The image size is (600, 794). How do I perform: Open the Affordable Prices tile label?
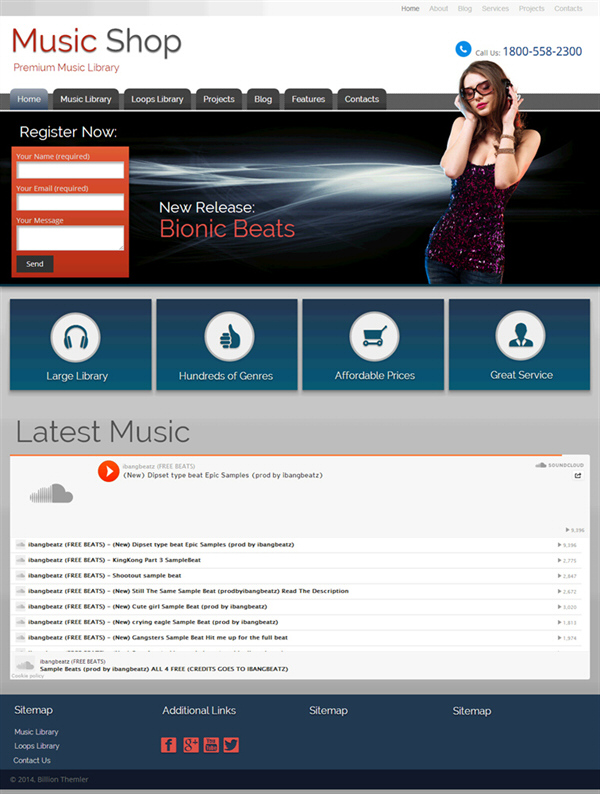[x=375, y=375]
